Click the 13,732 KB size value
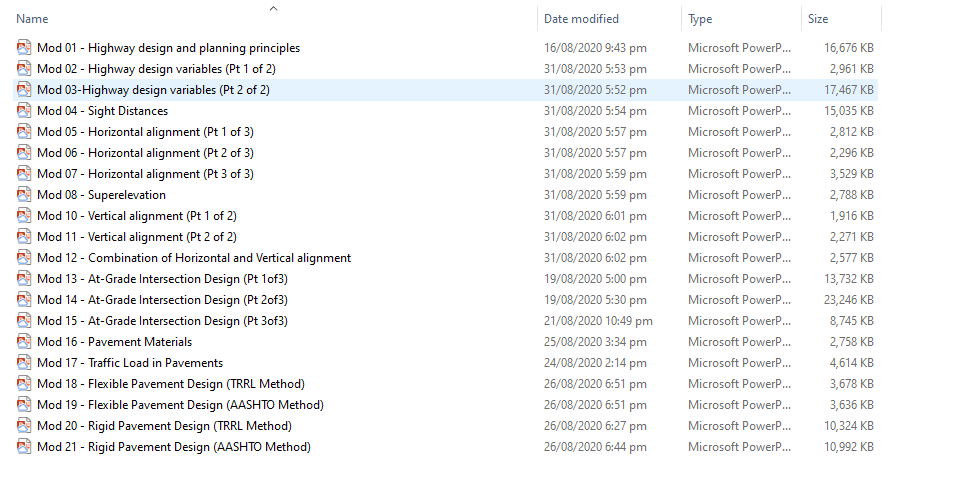Screen dimensions: 956x502 pos(849,279)
